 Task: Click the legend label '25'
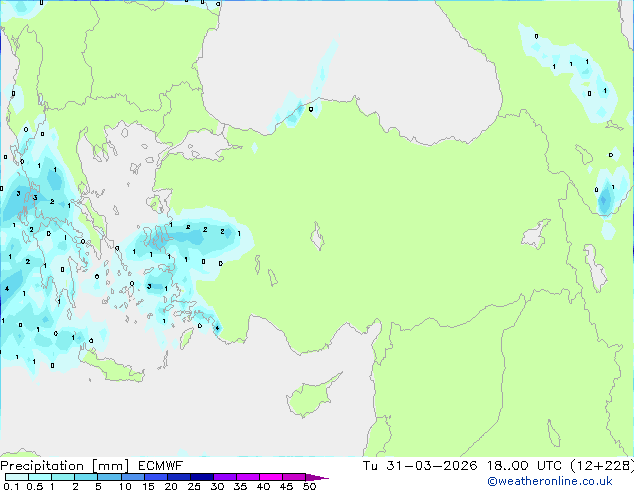[194, 486]
